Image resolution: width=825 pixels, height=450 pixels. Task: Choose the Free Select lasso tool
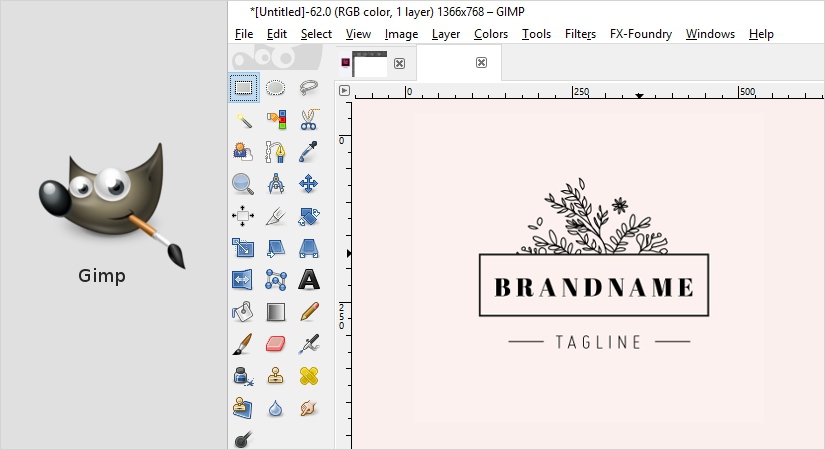click(309, 88)
